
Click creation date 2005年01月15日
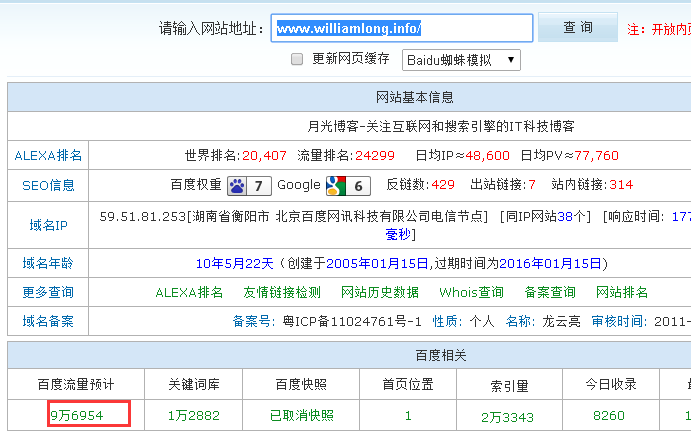[x=377, y=264]
